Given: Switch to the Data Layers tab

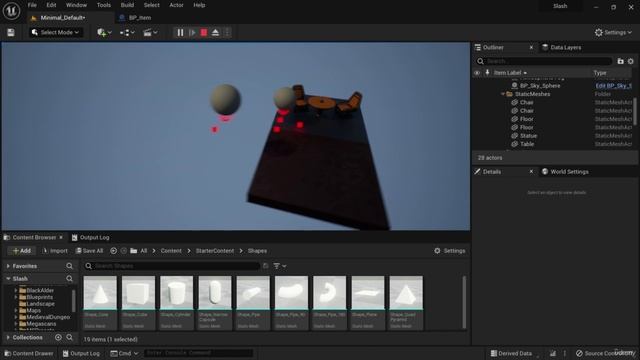Looking at the screenshot, I should pyautogui.click(x=565, y=47).
